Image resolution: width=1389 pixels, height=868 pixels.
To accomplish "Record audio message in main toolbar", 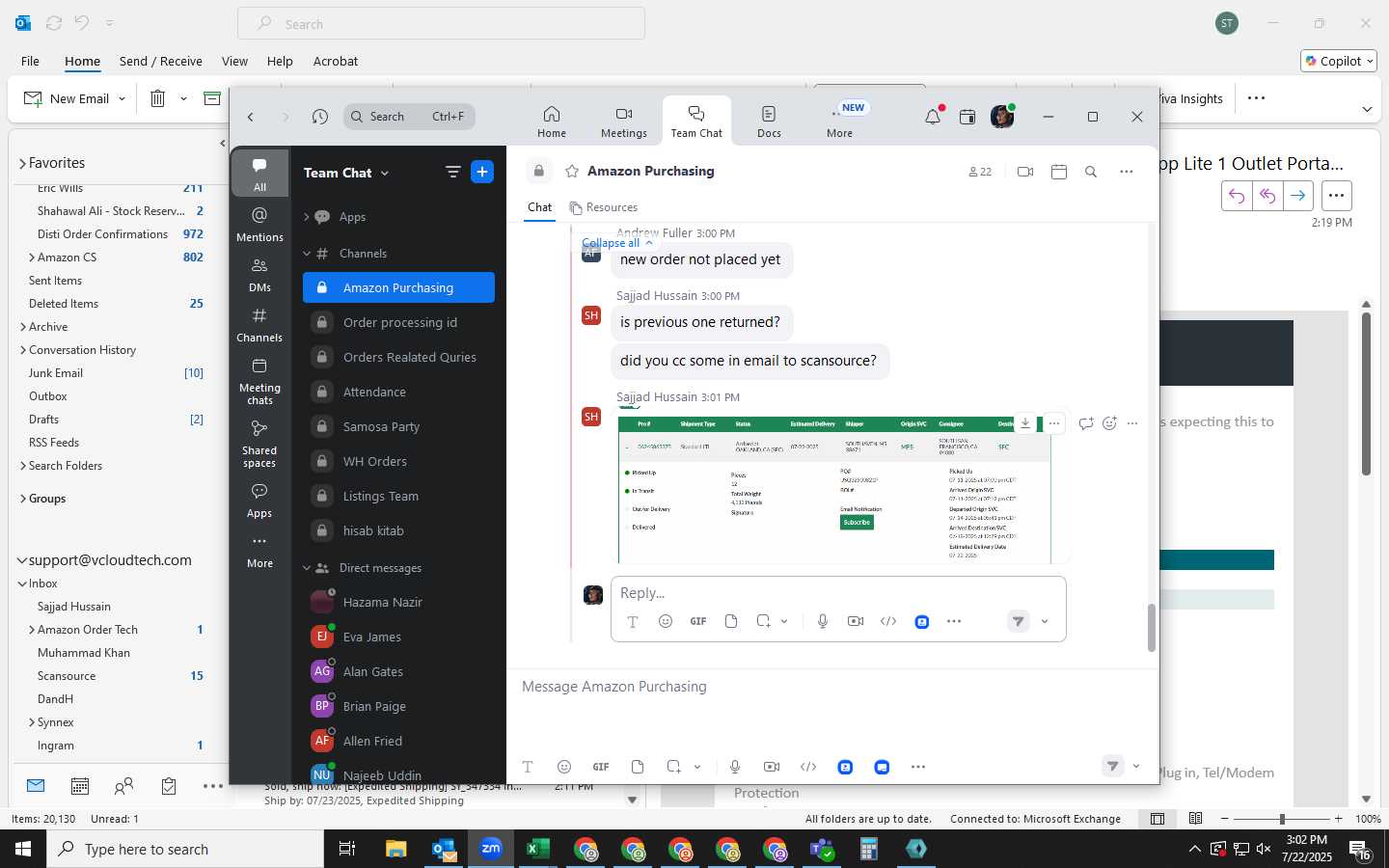I will [x=735, y=767].
